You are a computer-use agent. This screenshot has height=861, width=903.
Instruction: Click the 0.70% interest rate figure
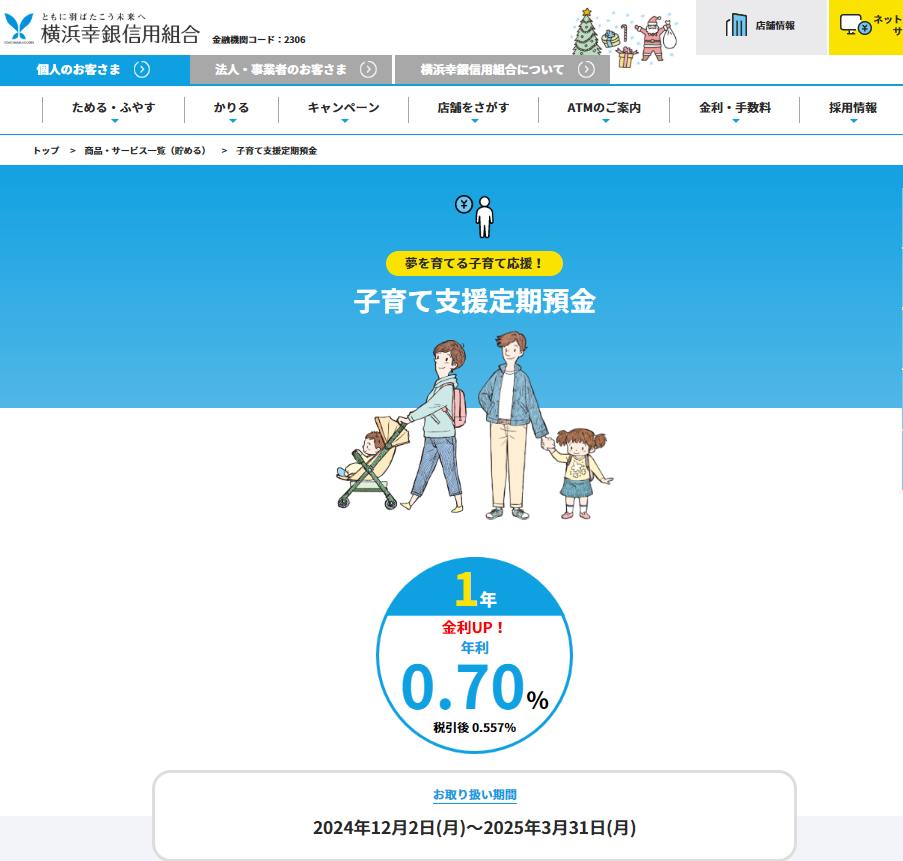click(x=475, y=686)
